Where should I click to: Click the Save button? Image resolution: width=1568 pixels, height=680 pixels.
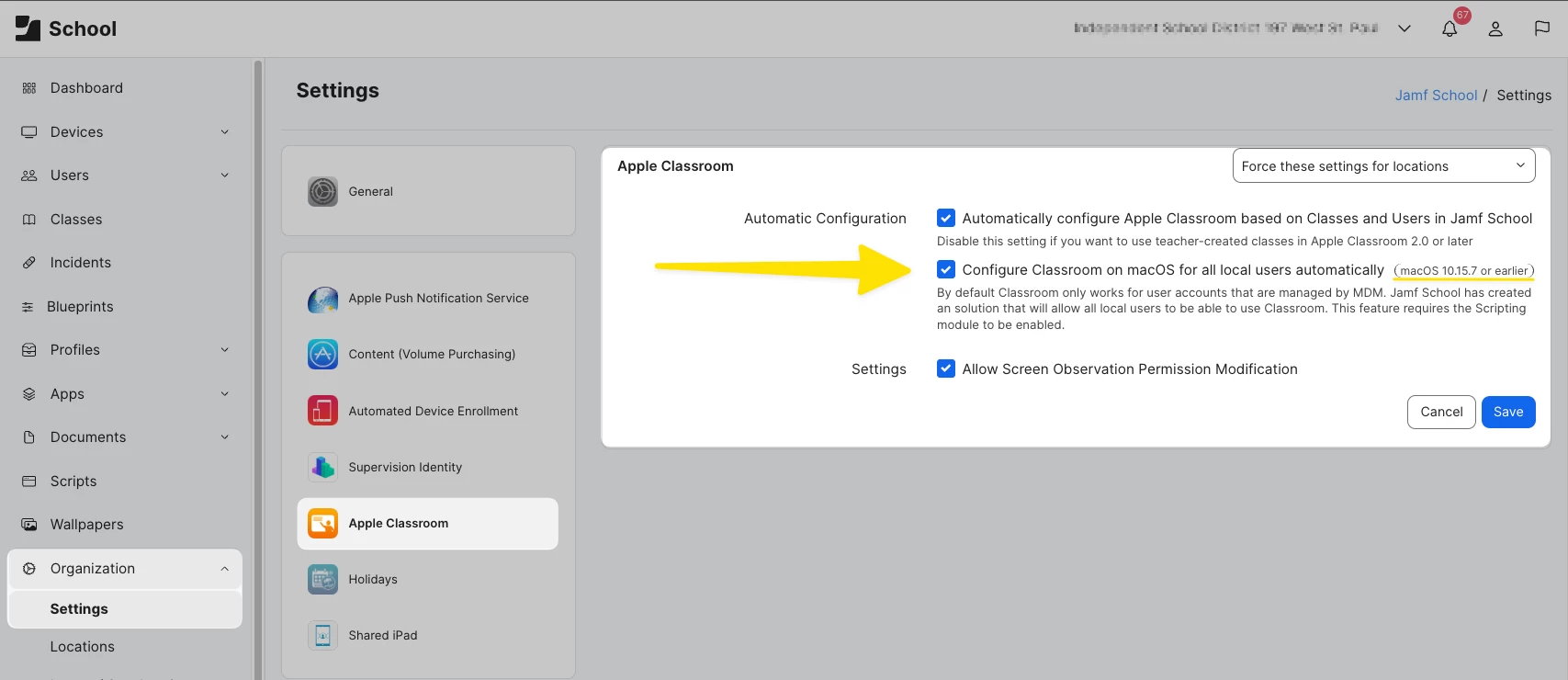click(1508, 412)
